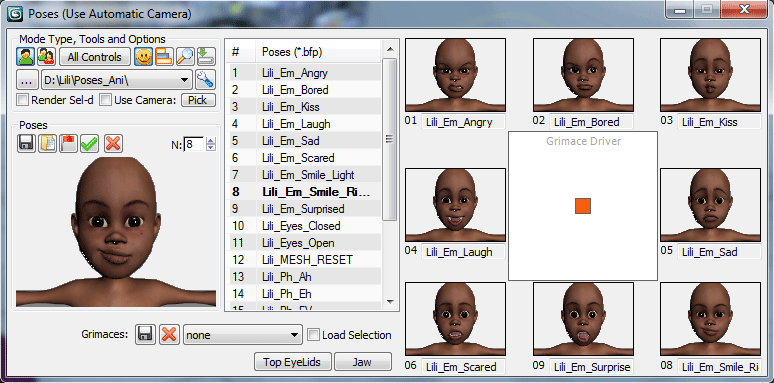The width and height of the screenshot is (774, 383).
Task: Click the '...' browse folder button
Action: point(28,79)
